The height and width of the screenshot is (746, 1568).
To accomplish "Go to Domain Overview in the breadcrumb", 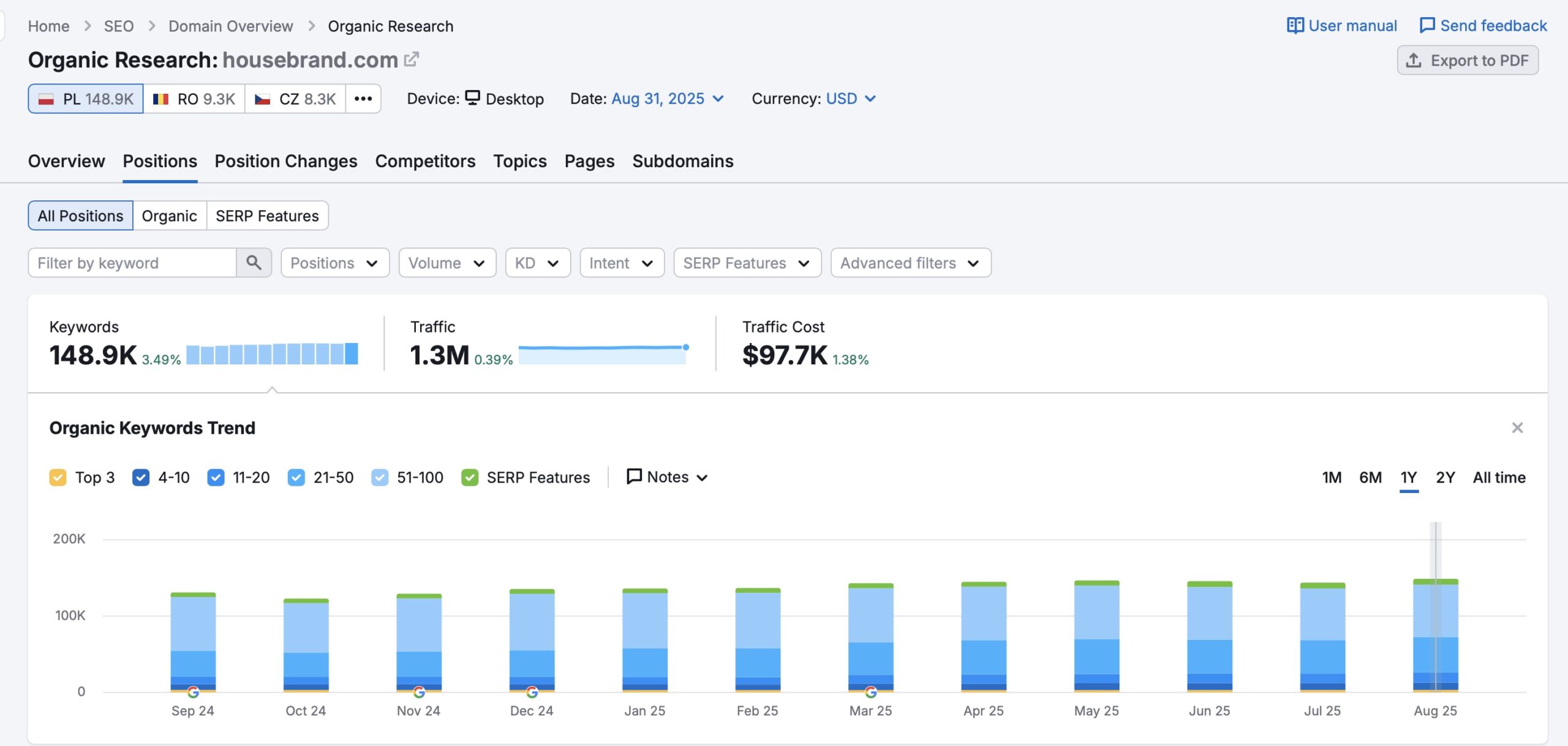I will coord(231,26).
